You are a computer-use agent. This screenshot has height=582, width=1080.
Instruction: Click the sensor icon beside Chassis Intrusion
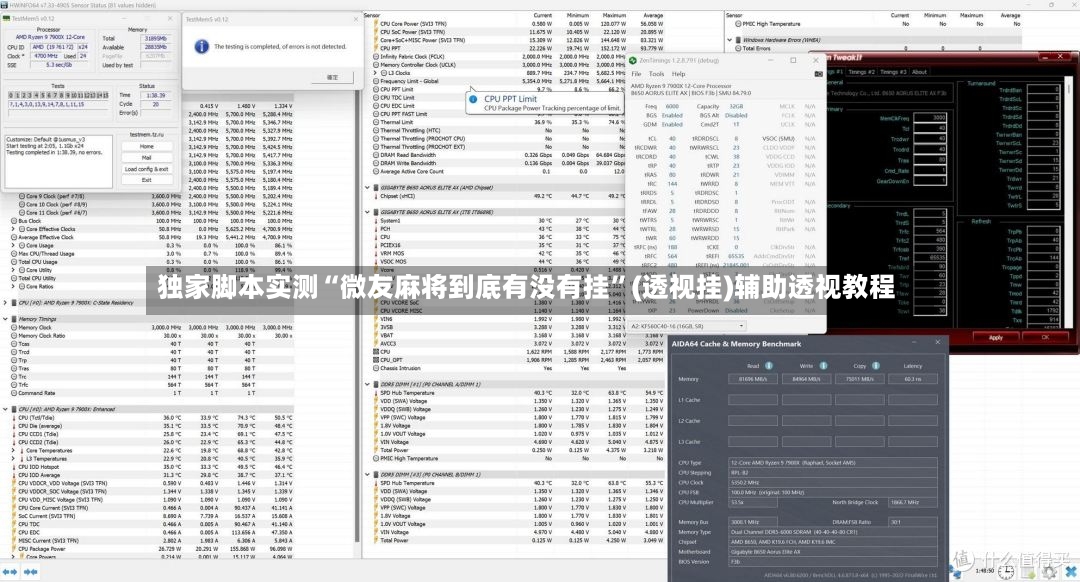click(375, 368)
